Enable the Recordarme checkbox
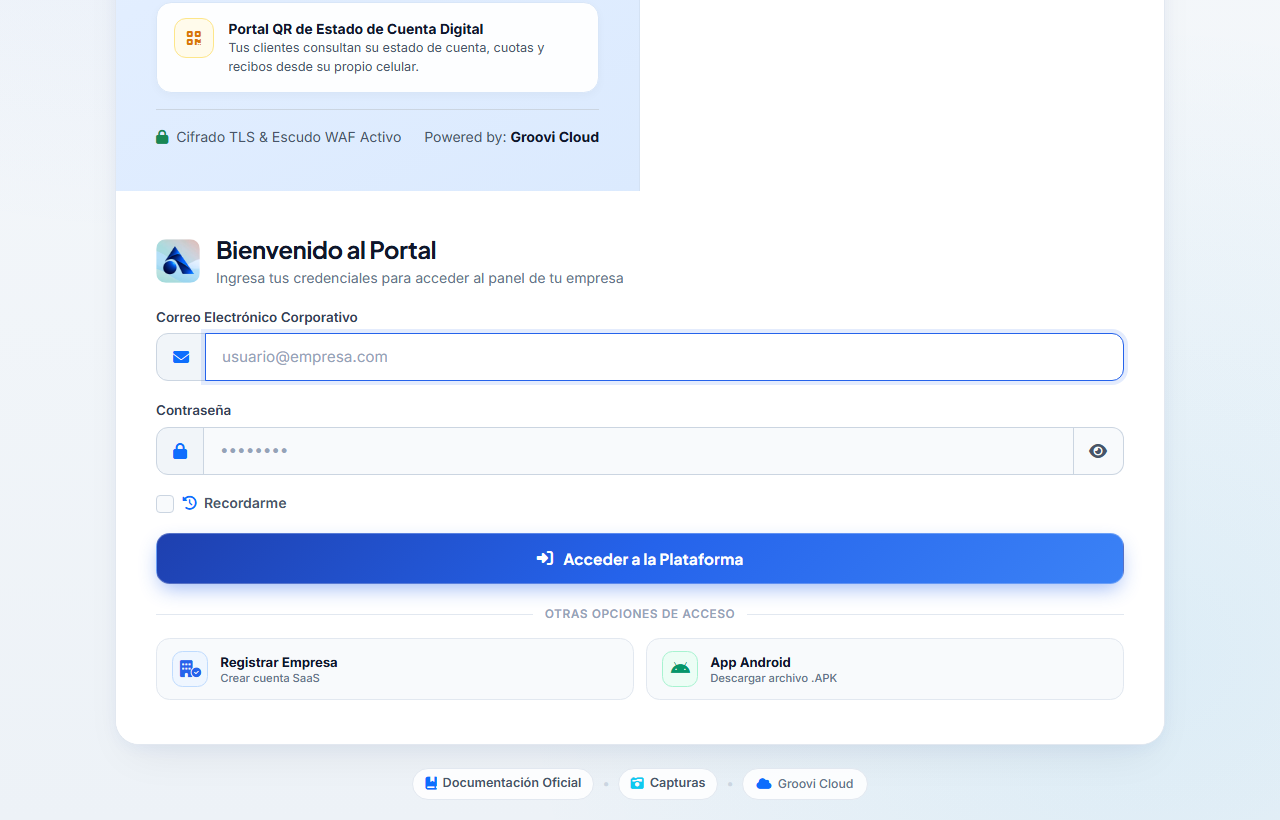1280x820 pixels. coord(165,504)
